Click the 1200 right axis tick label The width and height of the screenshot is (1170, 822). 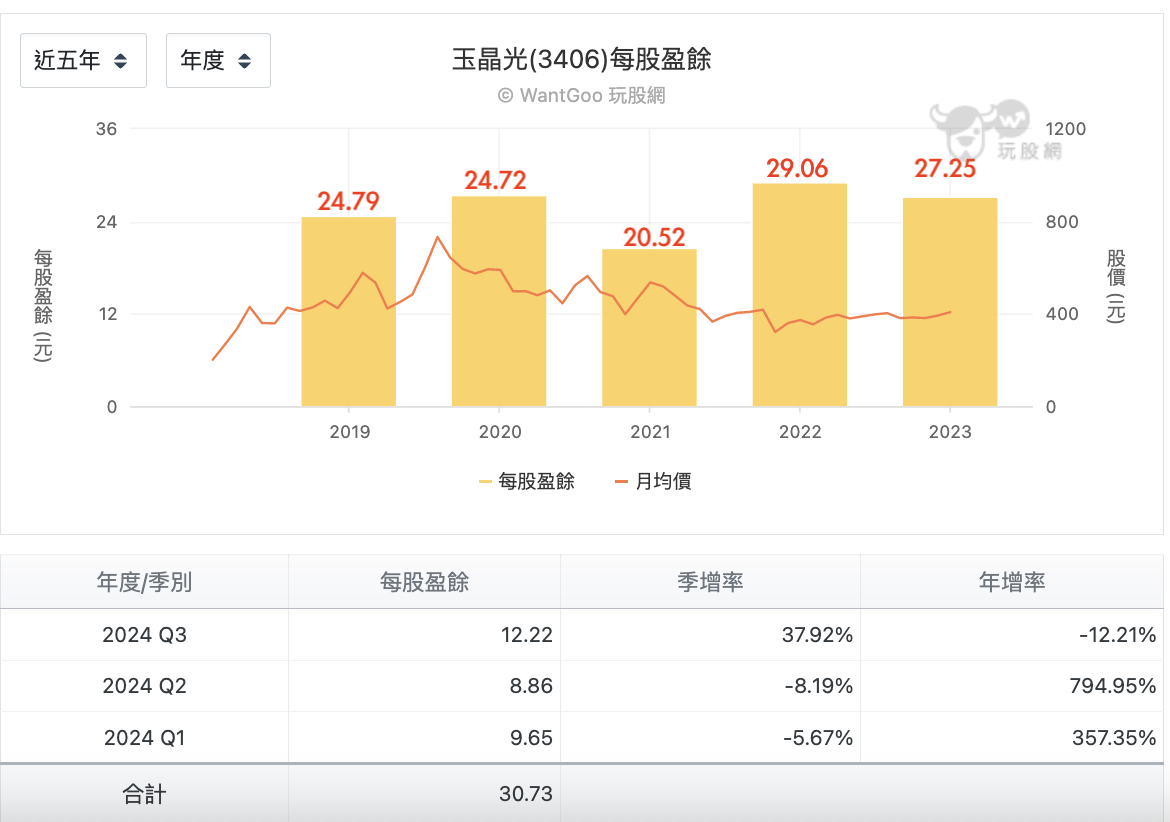tap(1065, 129)
